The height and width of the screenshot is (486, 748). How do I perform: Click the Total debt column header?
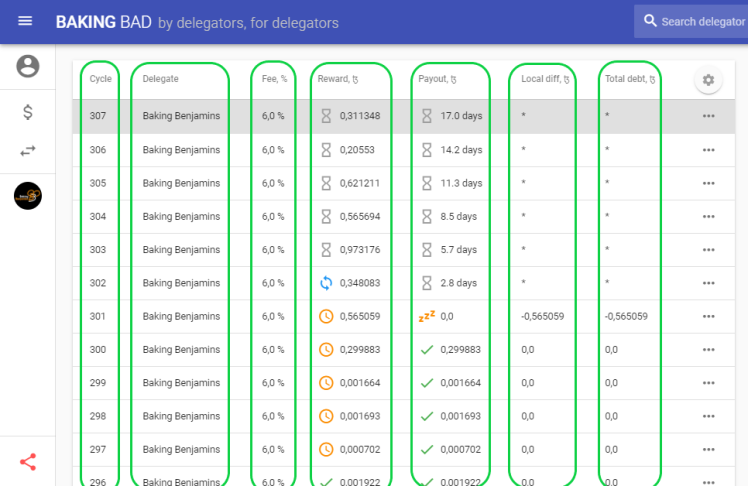(x=630, y=79)
